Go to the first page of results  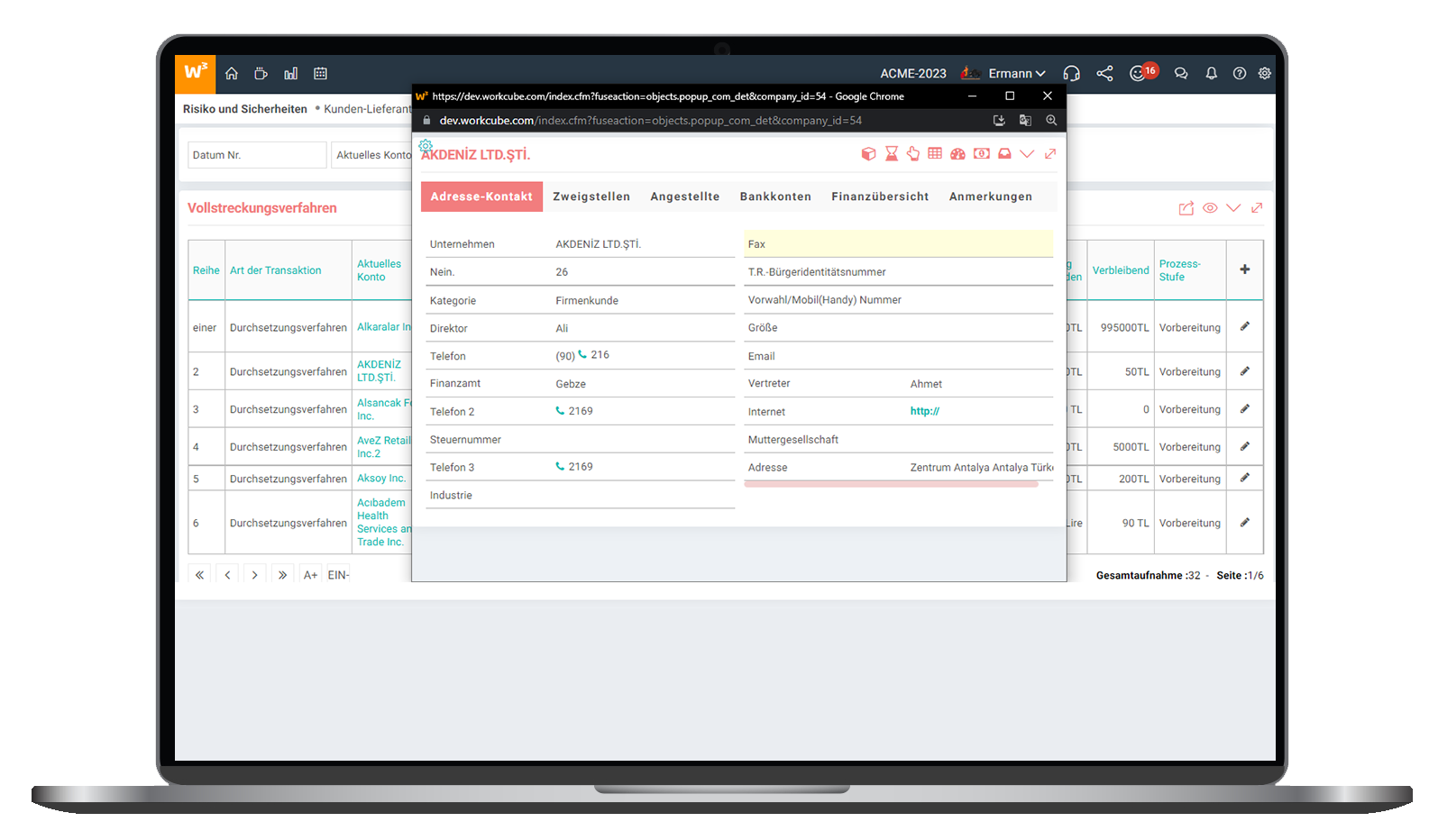coord(199,575)
